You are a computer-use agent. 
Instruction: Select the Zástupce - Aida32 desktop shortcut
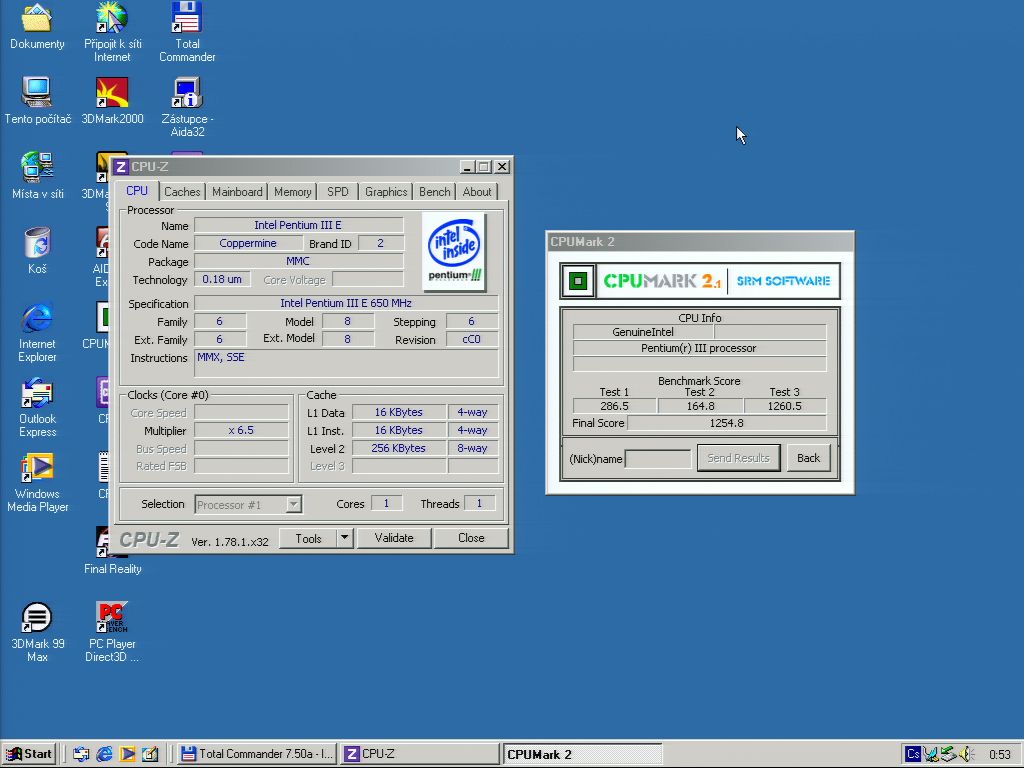[187, 106]
